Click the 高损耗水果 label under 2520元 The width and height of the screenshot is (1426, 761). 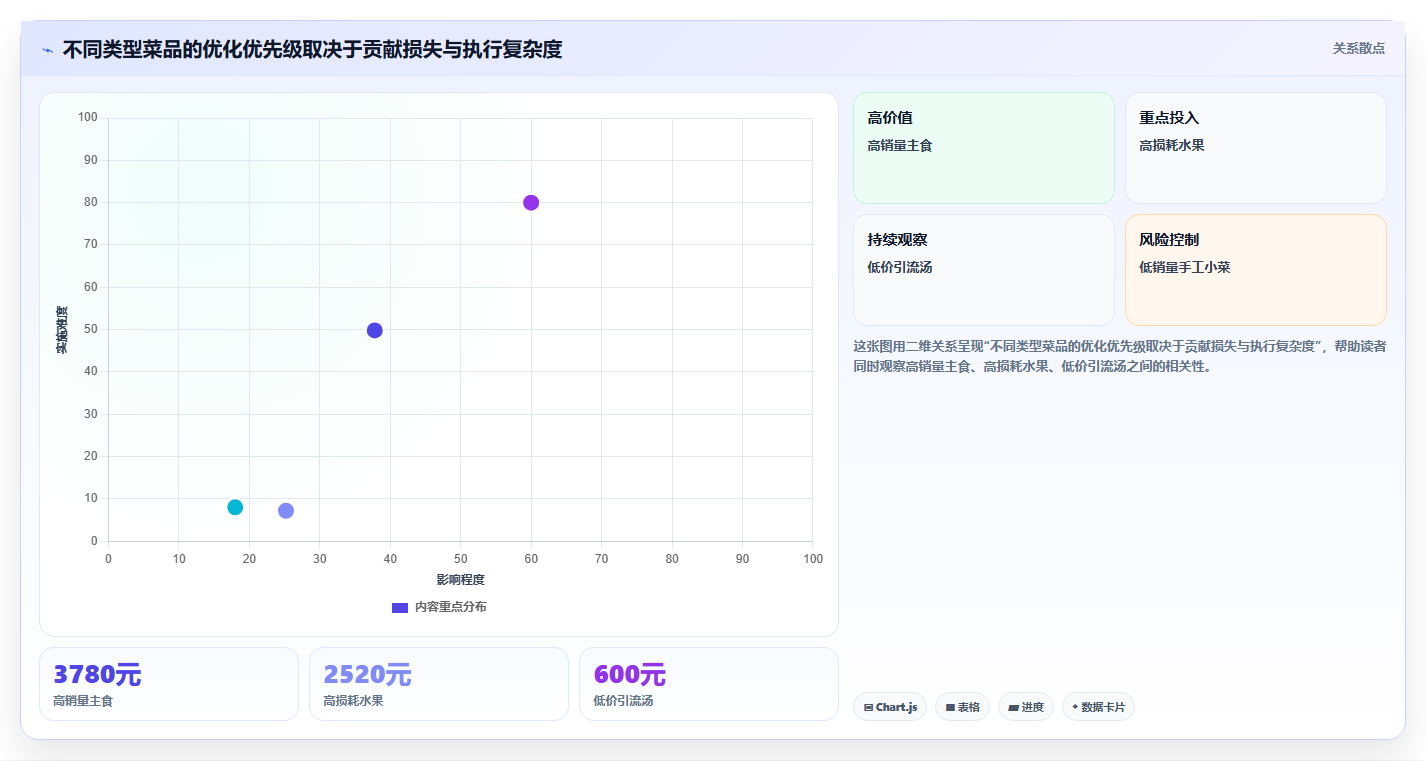point(353,701)
